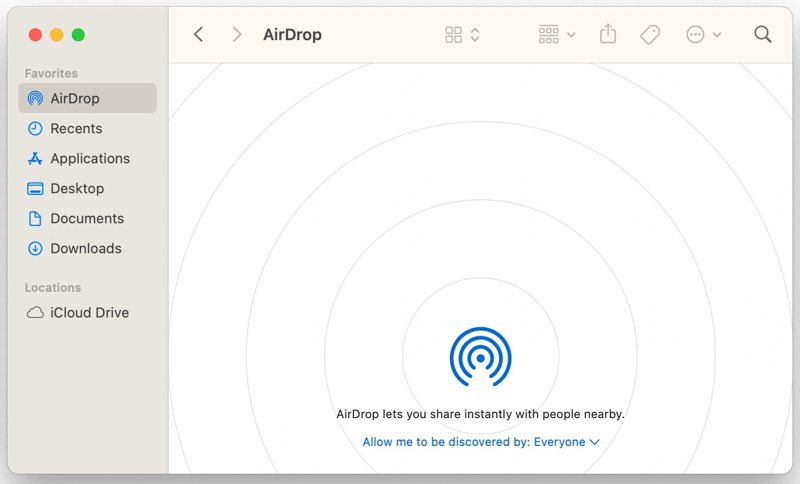This screenshot has height=484, width=800.
Task: Click the Forward navigation arrow
Action: [236, 35]
